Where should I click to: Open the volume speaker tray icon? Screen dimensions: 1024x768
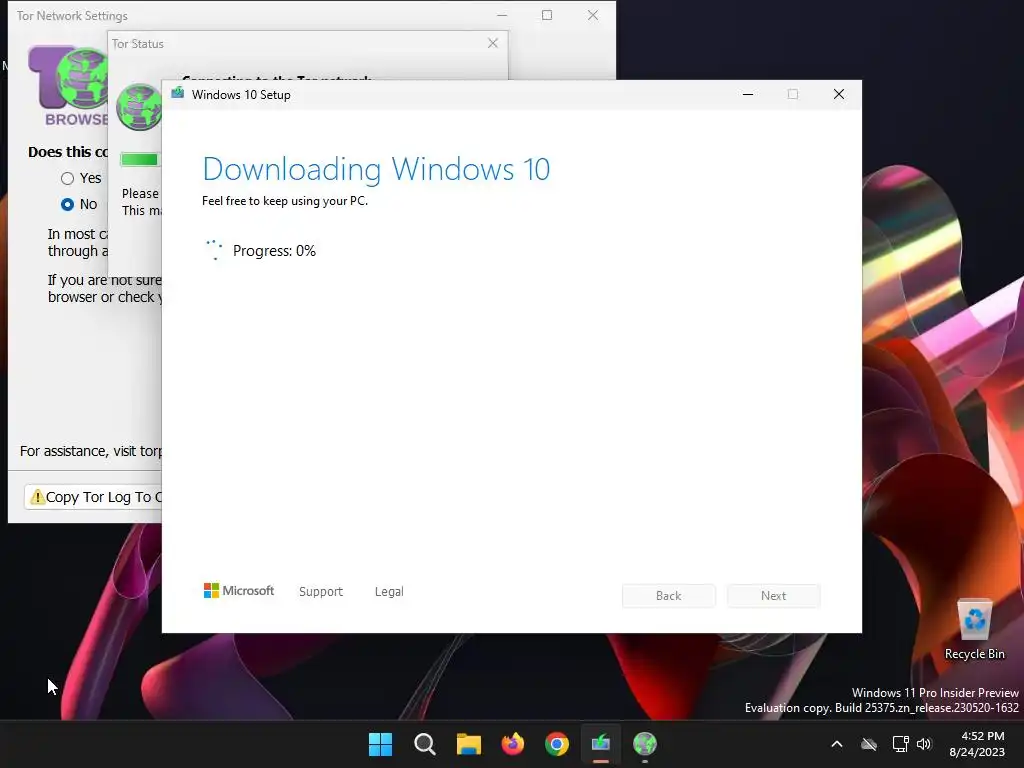[924, 744]
